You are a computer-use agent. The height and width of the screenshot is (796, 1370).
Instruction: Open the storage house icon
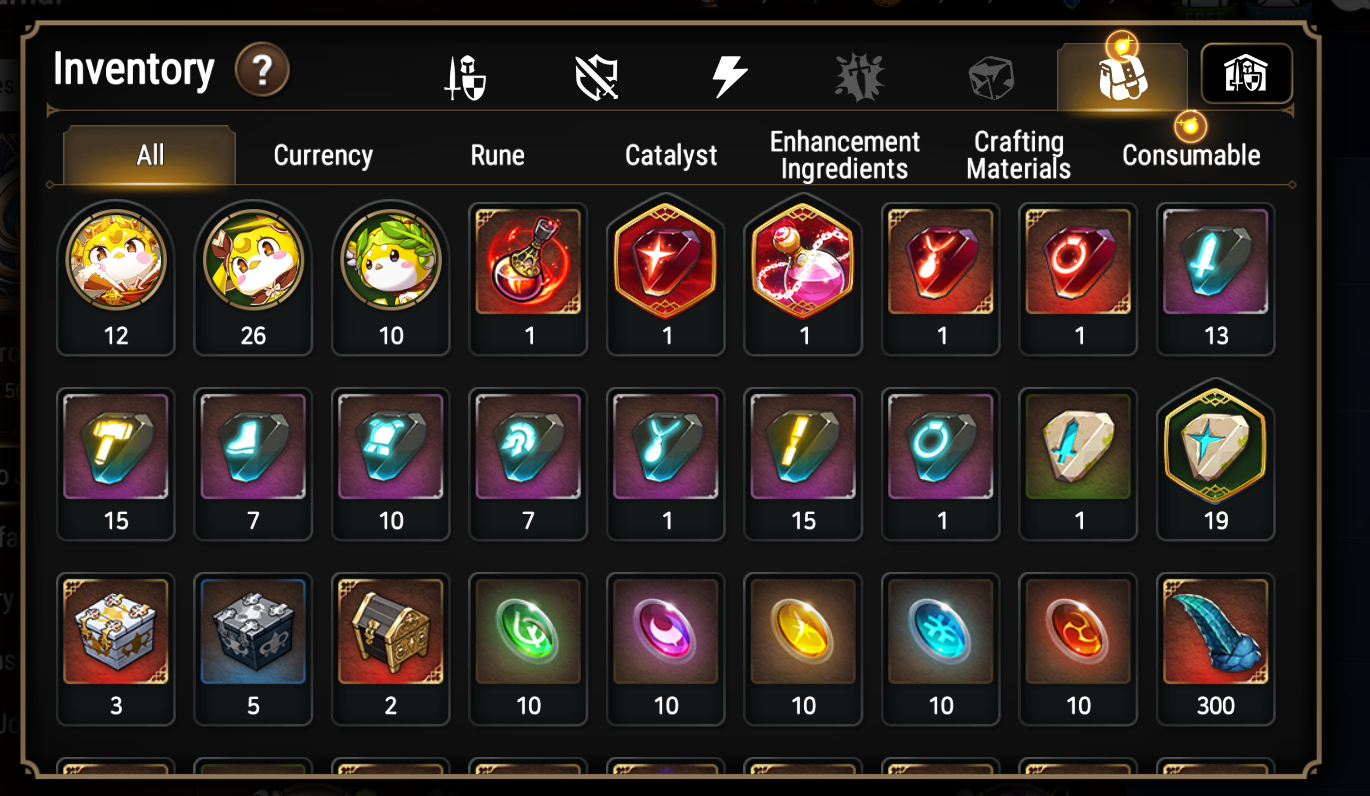[1246, 74]
